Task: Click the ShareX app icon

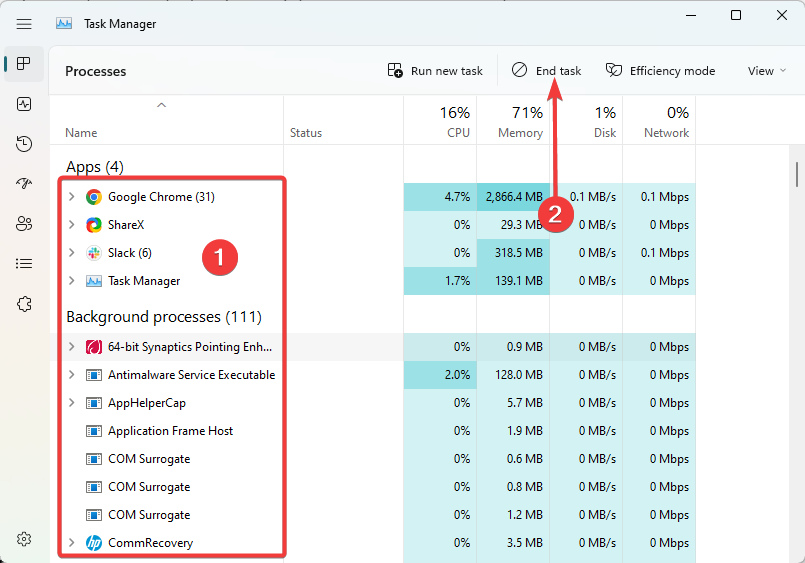Action: pyautogui.click(x=93, y=225)
